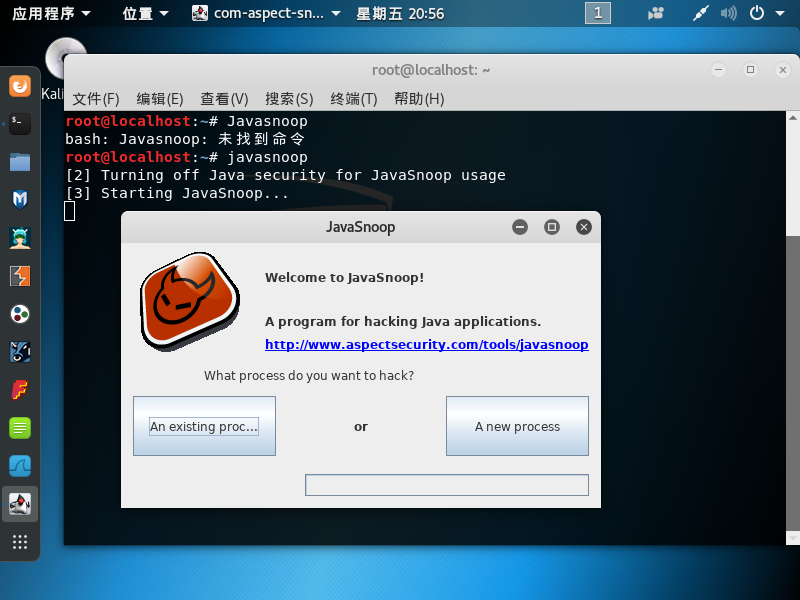Open the 文件(F) terminal menu
The image size is (800, 600).
(95, 98)
